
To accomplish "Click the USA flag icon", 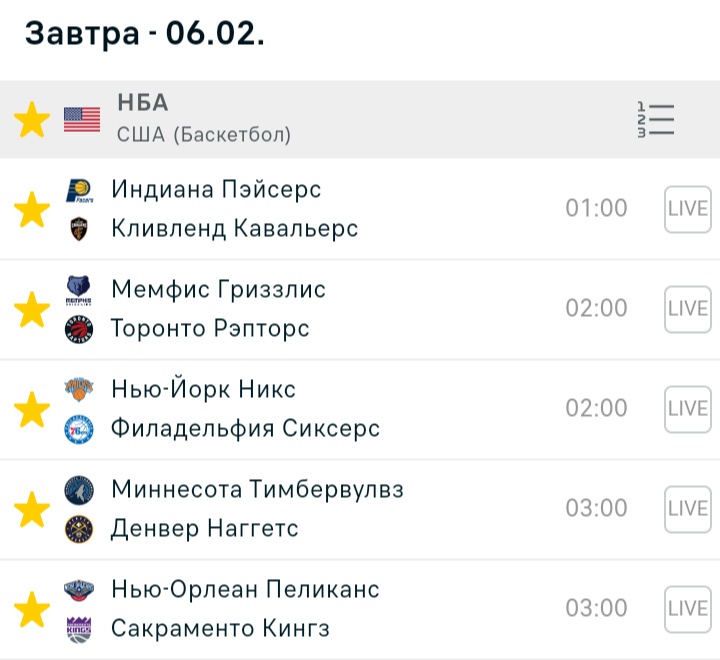I will pos(82,120).
